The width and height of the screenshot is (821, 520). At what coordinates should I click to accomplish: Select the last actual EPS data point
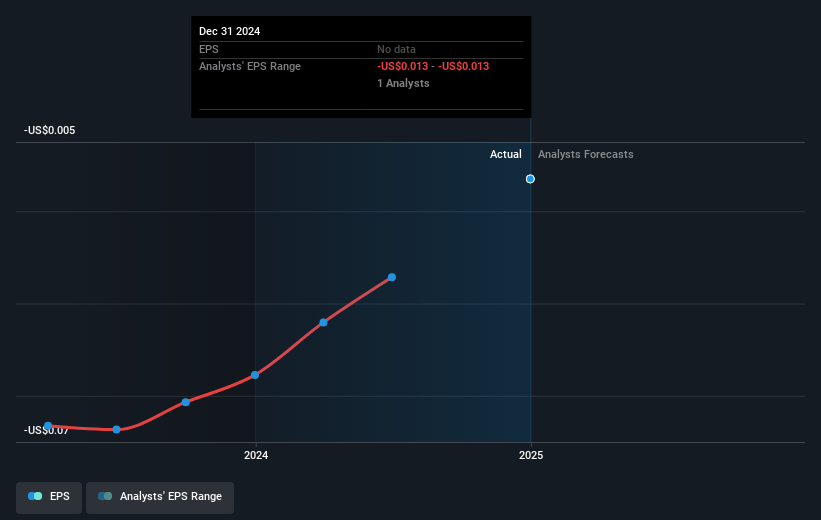(x=392, y=278)
